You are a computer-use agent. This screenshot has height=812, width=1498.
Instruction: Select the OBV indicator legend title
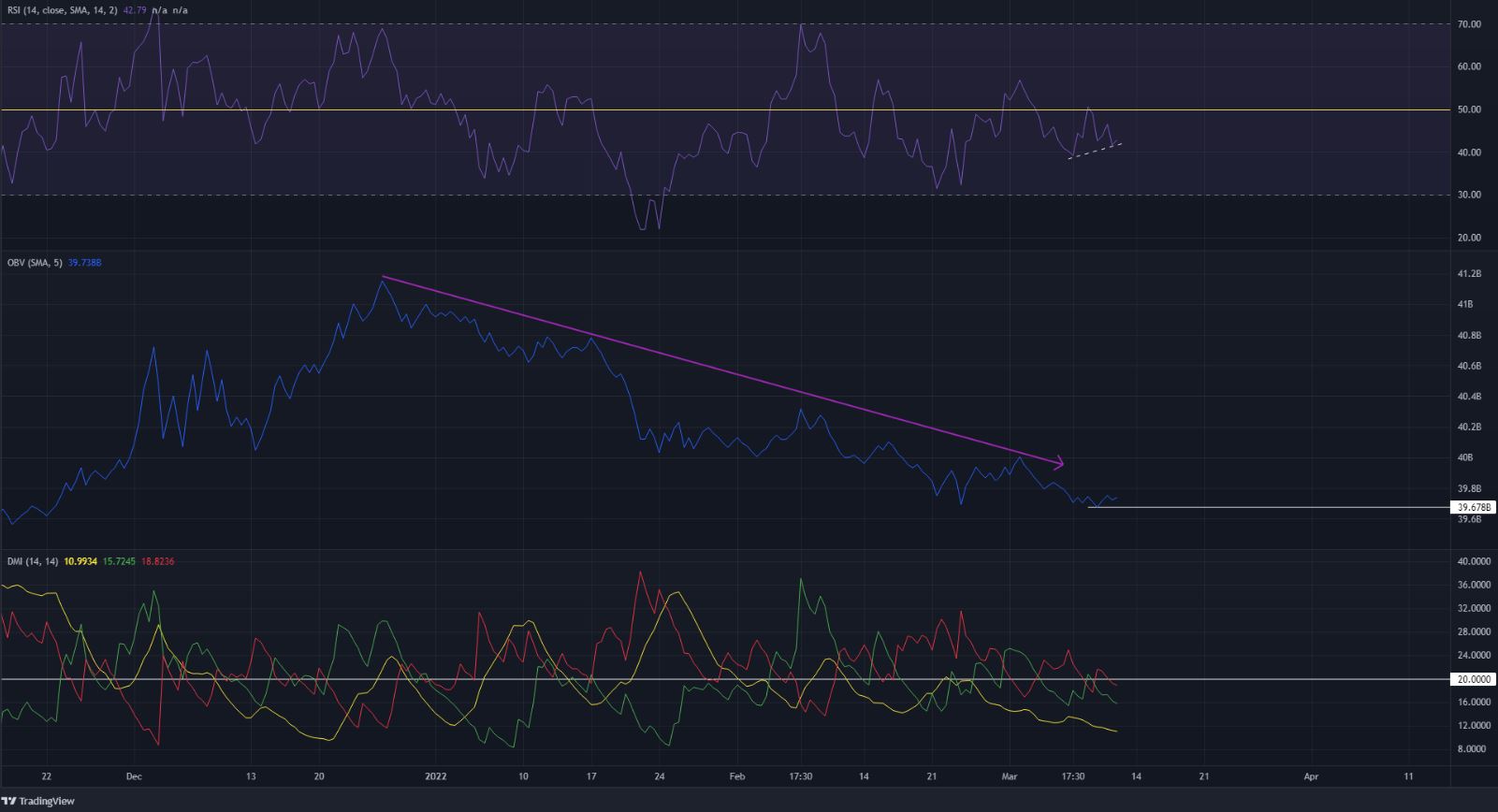pos(33,263)
